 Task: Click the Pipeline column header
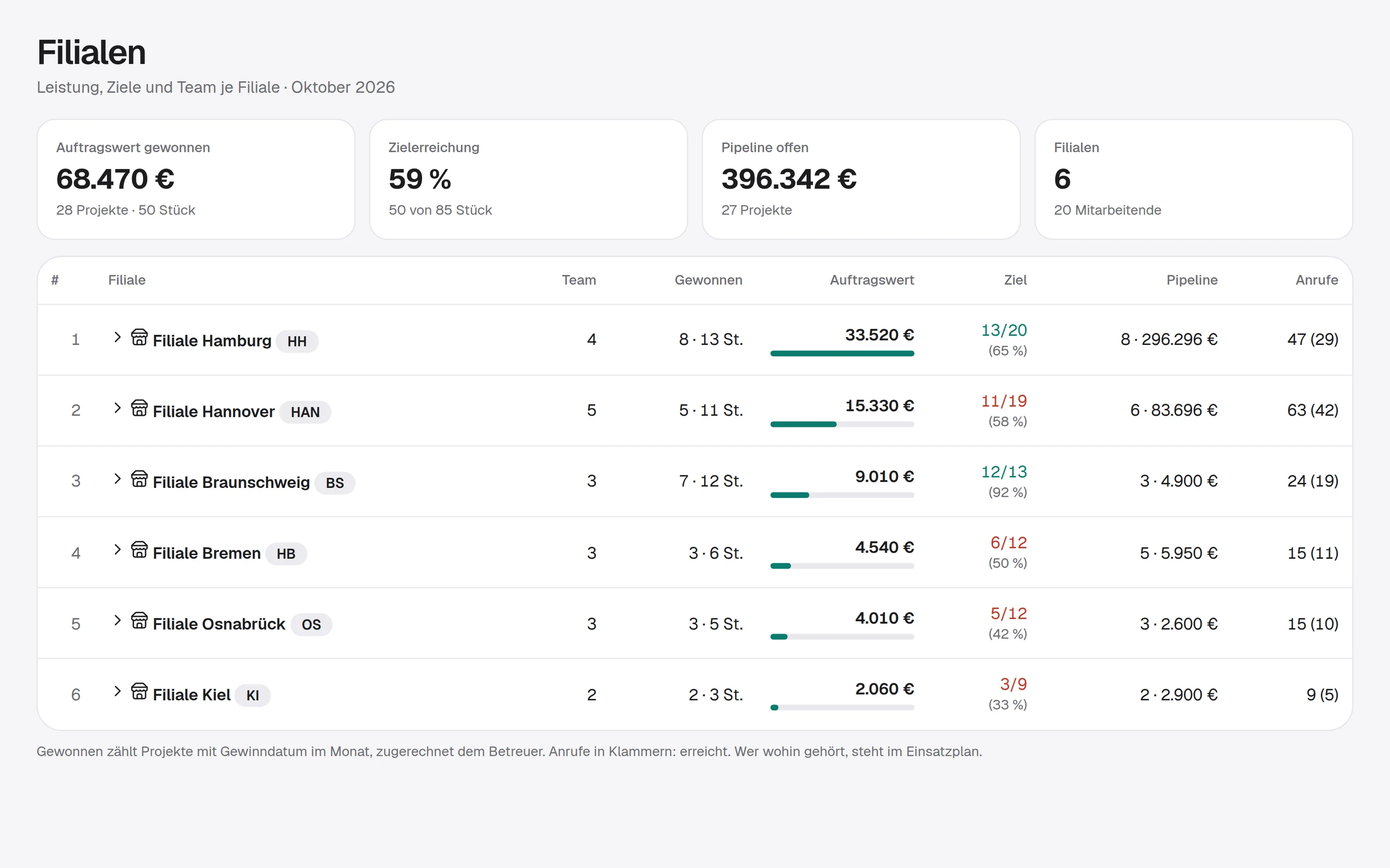[x=1192, y=280]
